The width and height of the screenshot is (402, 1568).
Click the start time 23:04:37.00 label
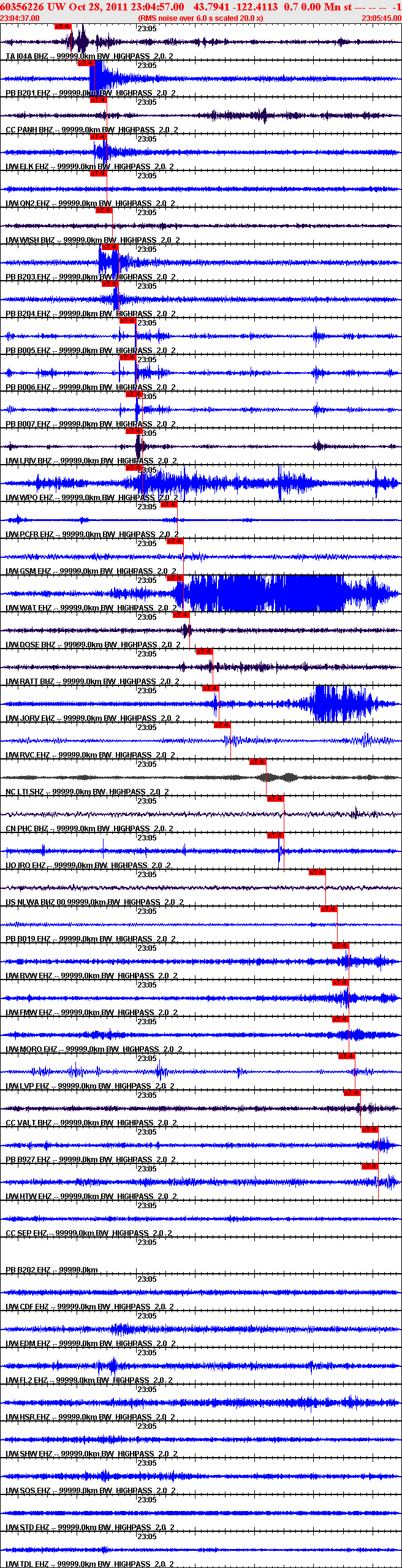point(20,18)
